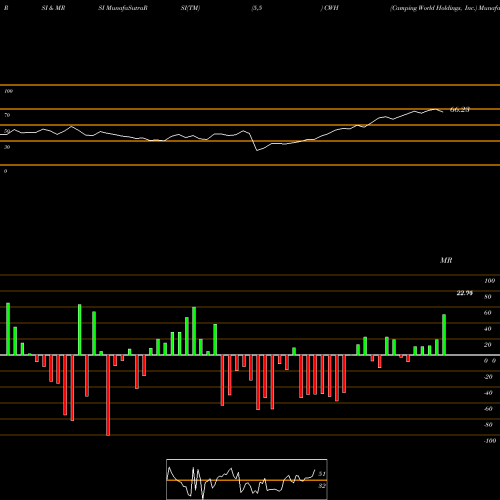Click the Camping World Holdings, Inc. title

pyautogui.click(x=434, y=8)
